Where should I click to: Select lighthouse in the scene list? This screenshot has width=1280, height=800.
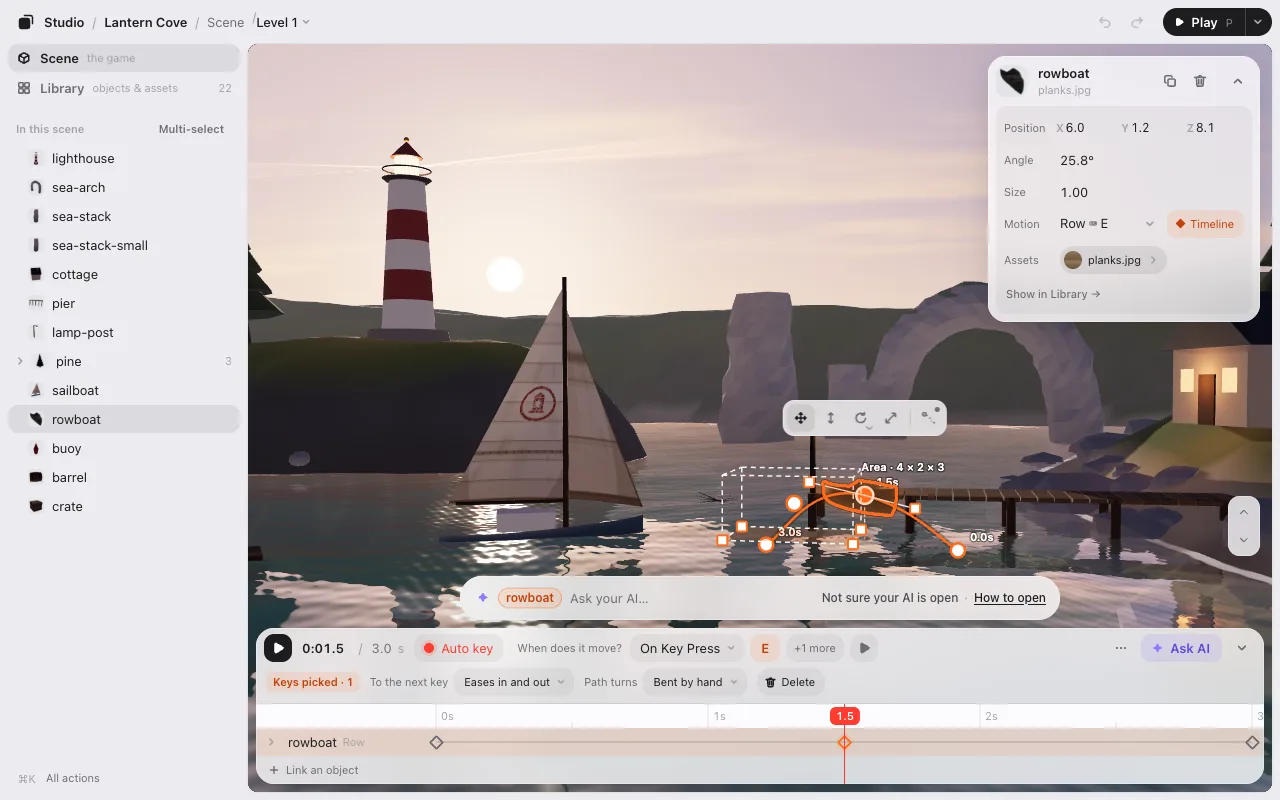(124, 158)
